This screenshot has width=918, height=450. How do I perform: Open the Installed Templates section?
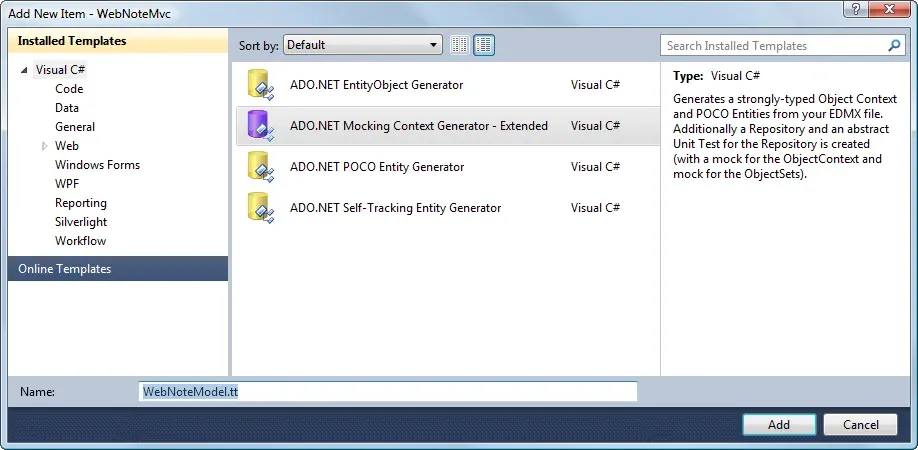click(x=118, y=41)
